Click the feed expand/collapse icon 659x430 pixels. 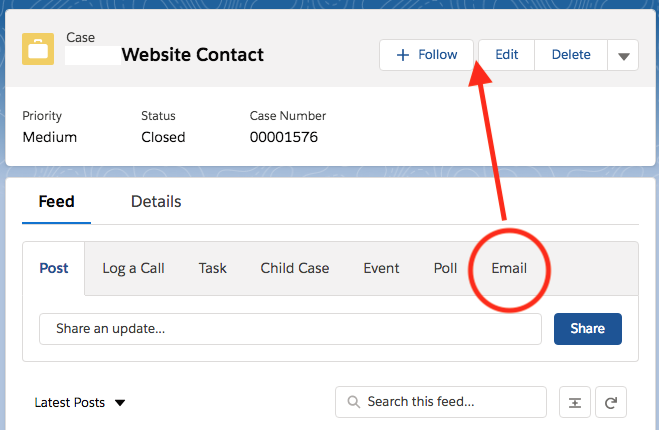click(574, 402)
